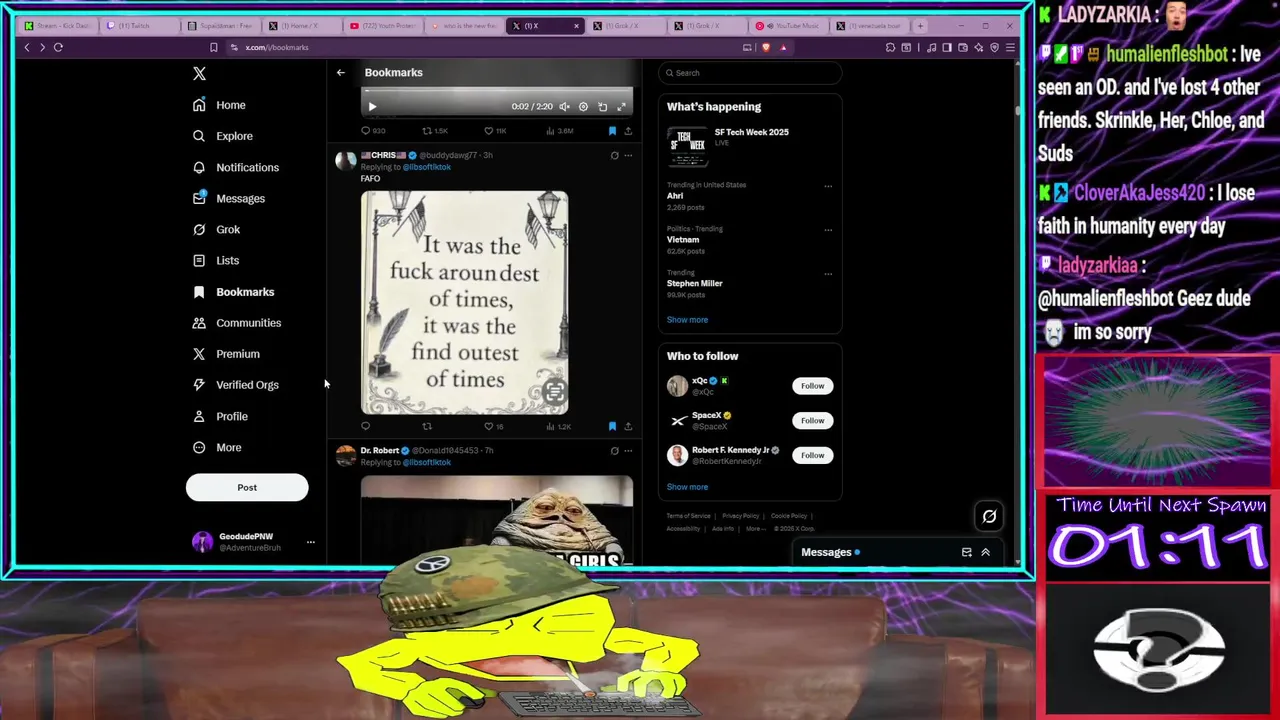Open Grok explain icon on CHRIS post
The width and height of the screenshot is (1280, 720).
tap(614, 155)
